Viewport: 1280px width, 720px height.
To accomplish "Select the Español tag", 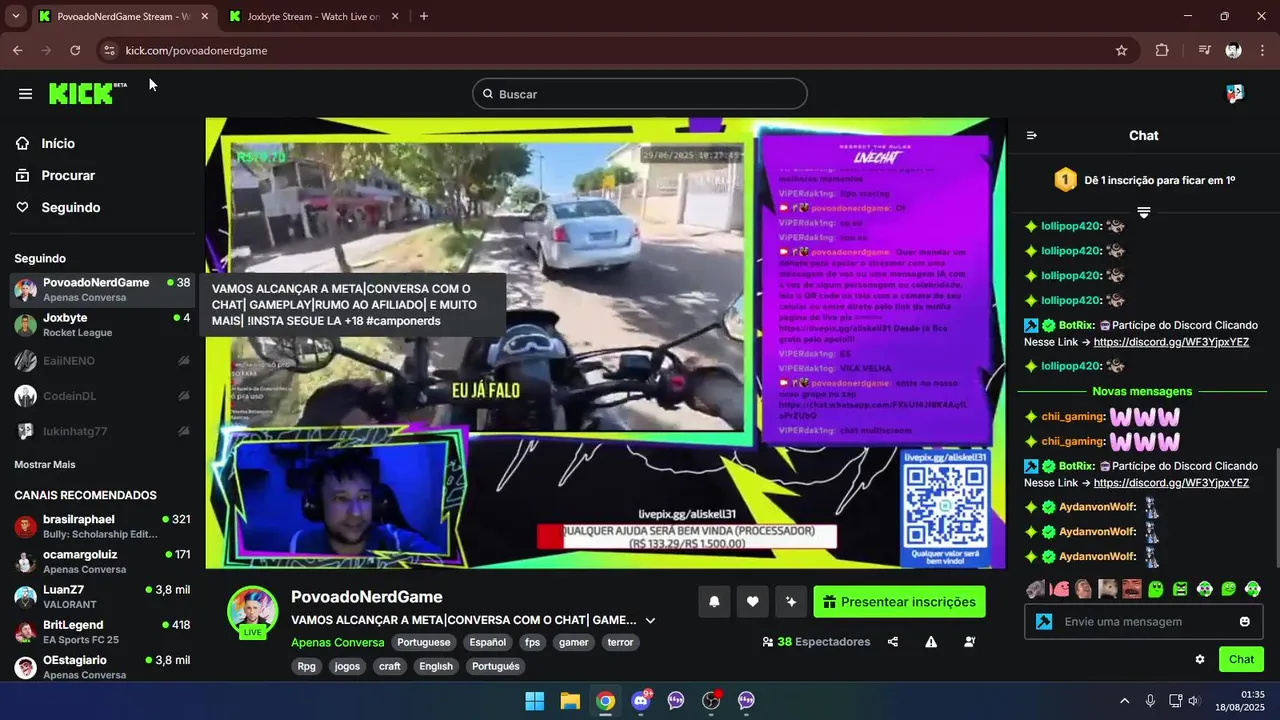I will [x=488, y=642].
